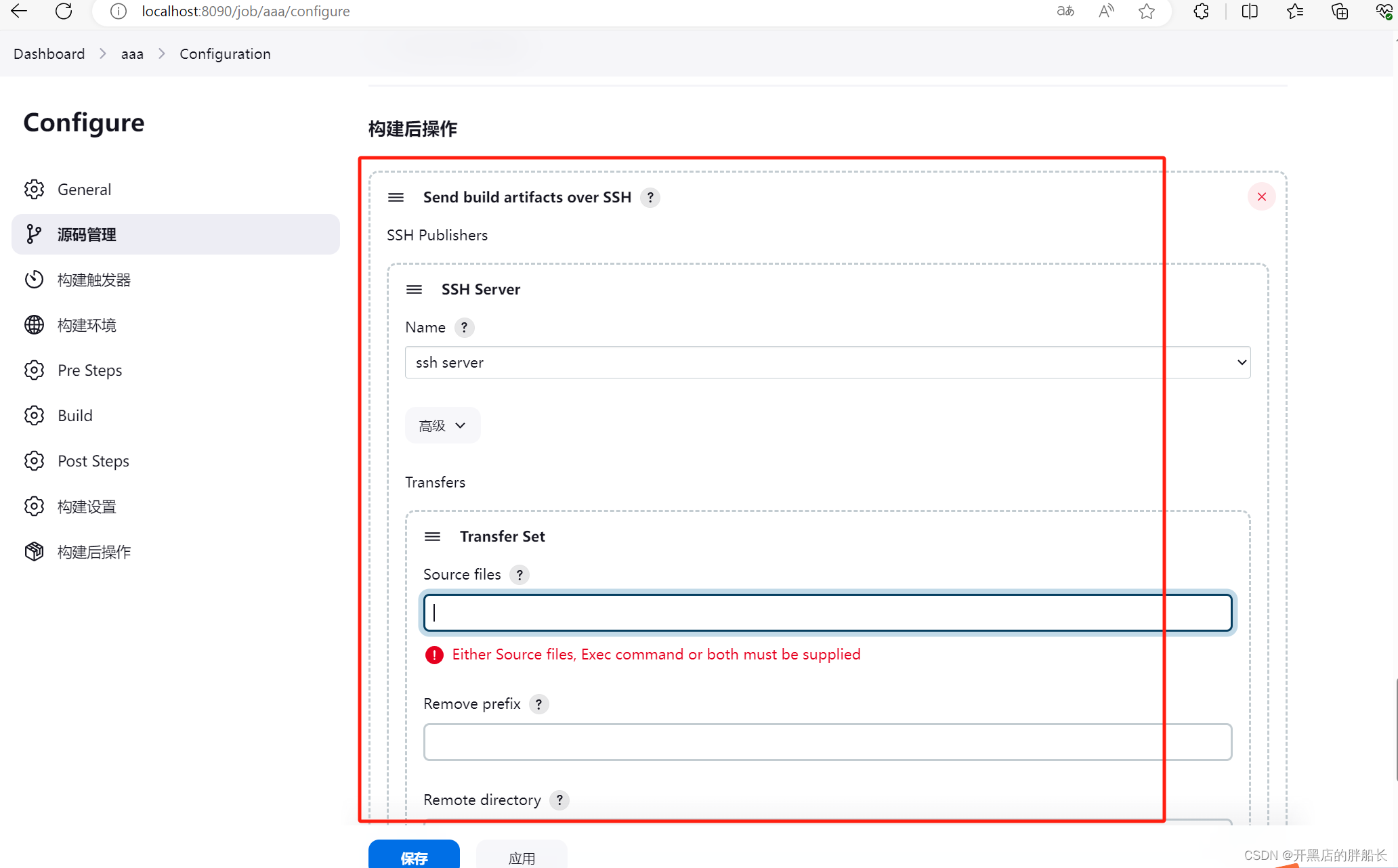Remove the Send build artifacts step with the red X

1261,196
